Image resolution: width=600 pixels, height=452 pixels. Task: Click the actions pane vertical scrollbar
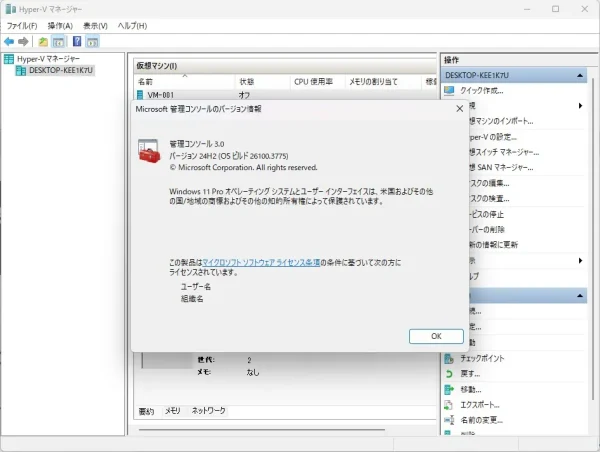(592, 239)
